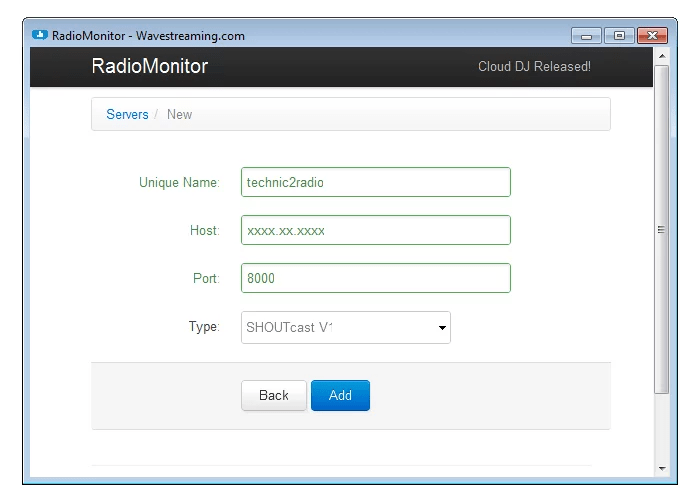Image resolution: width=700 pixels, height=502 pixels.
Task: Click the RadioMonitor app icon in title bar
Action: pyautogui.click(x=40, y=36)
